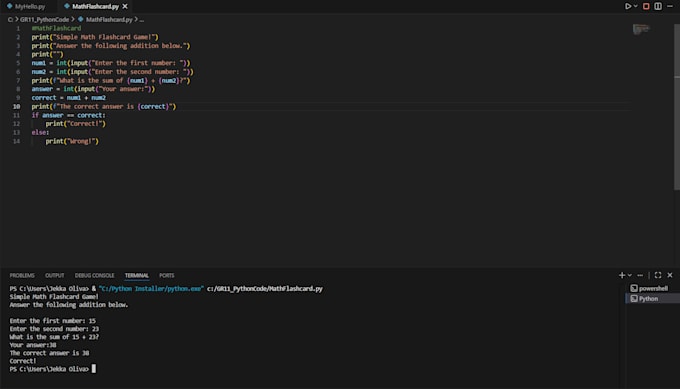Screen dimensions: 680x389
Task: Click terminal output "Correct!"
Action: pos(23,361)
